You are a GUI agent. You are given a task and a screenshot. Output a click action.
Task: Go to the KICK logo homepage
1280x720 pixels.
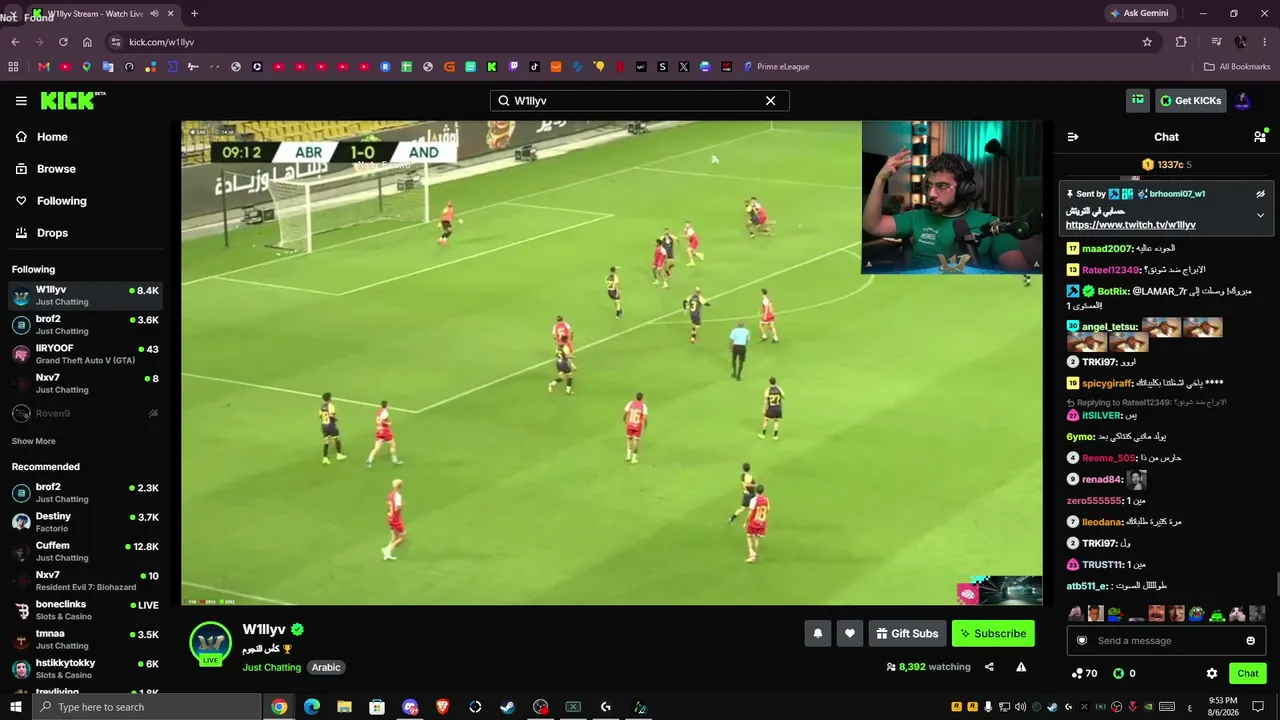coord(72,100)
